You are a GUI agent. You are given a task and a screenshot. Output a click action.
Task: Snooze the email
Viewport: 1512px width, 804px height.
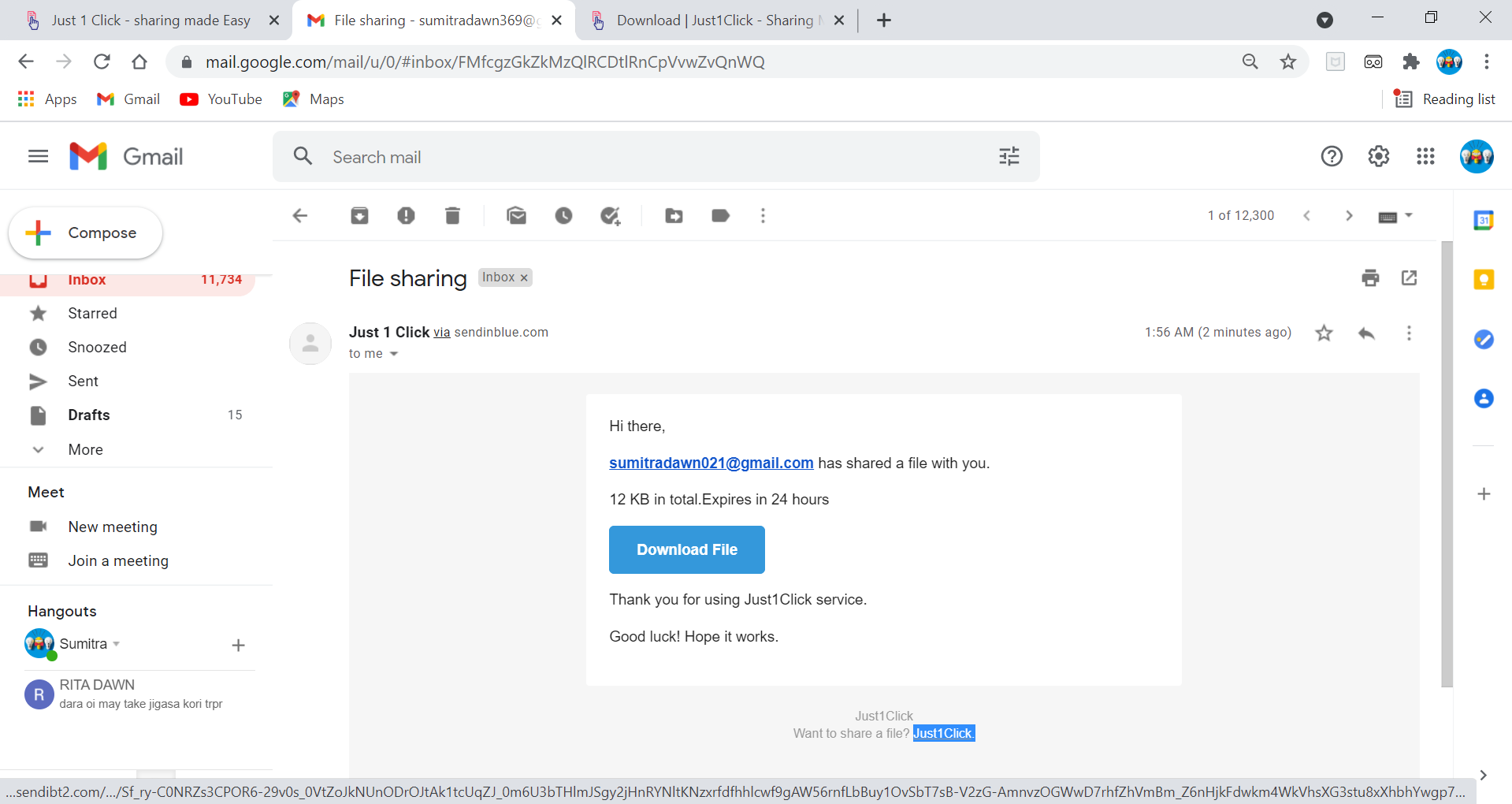pyautogui.click(x=564, y=215)
